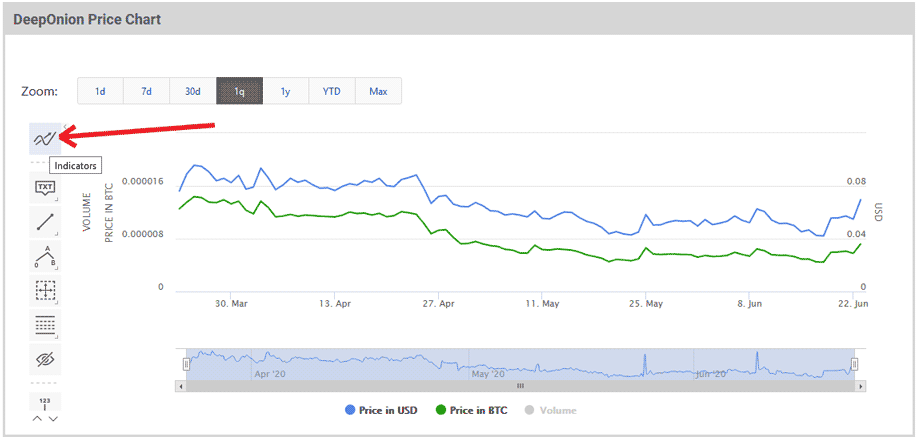
Task: Click the toolbar scroll-down chevron
Action: 53,419
